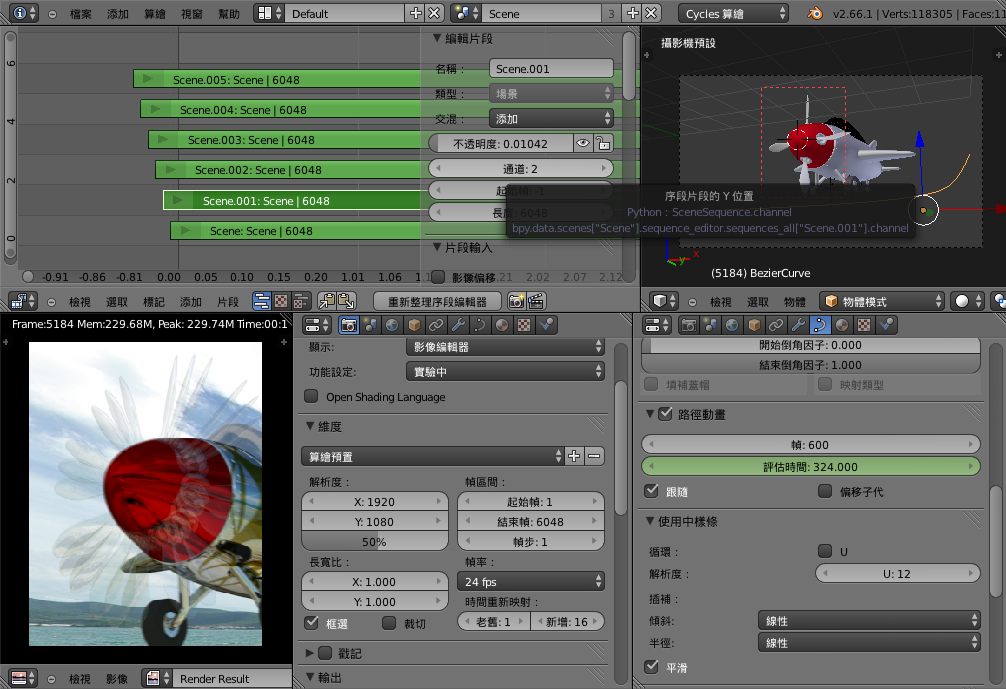The width and height of the screenshot is (1006, 689).
Task: Open the 顯示 dropdown showing 影像編輯器
Action: click(505, 347)
